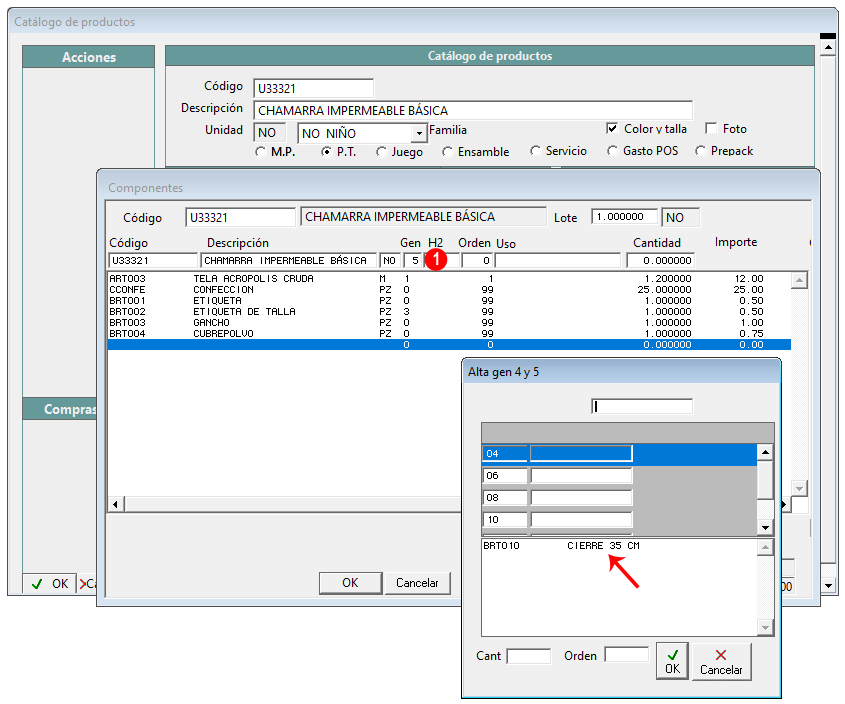845x704 pixels.
Task: Select the BRT002 ETIQUETA DE TALLA row
Action: pos(449,312)
